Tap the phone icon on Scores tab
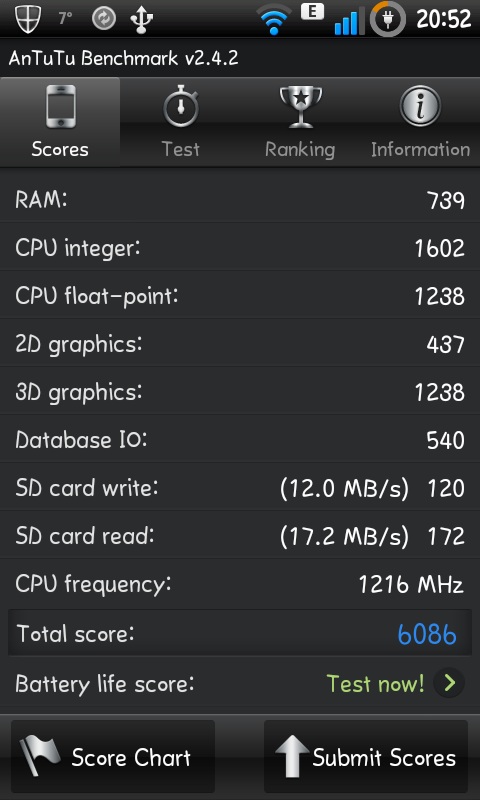 pyautogui.click(x=60, y=107)
